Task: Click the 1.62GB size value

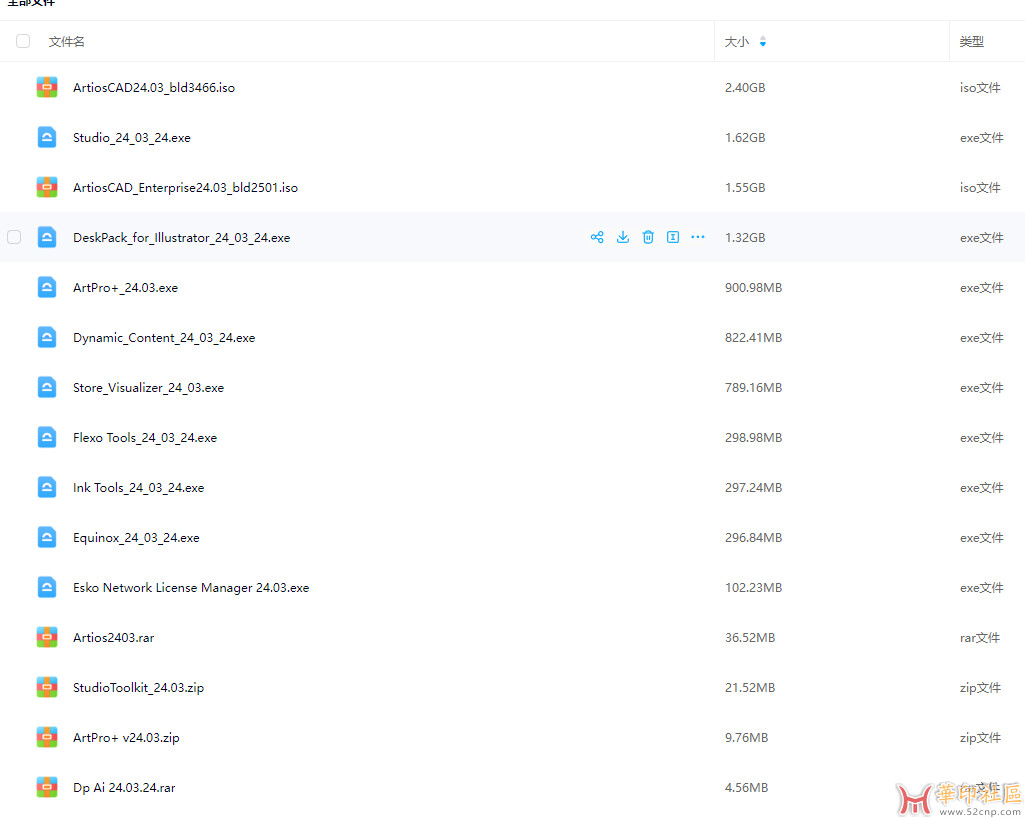Action: coord(745,137)
